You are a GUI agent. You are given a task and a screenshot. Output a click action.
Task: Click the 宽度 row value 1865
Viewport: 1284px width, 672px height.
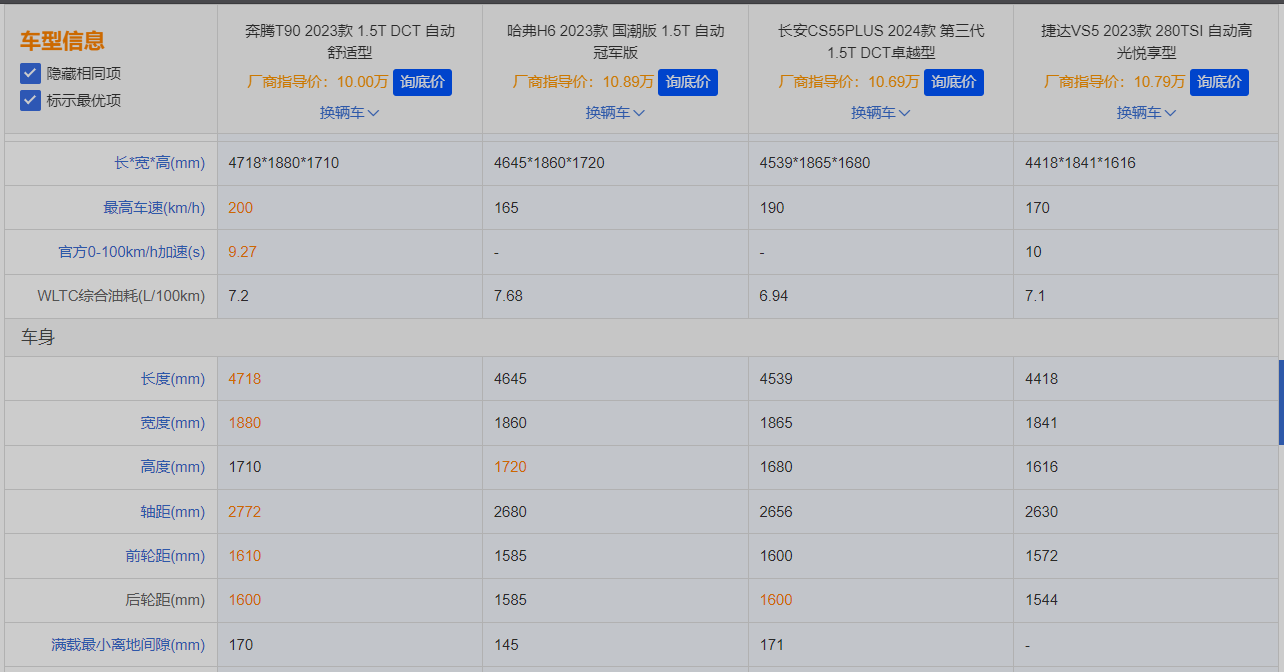[x=776, y=423]
